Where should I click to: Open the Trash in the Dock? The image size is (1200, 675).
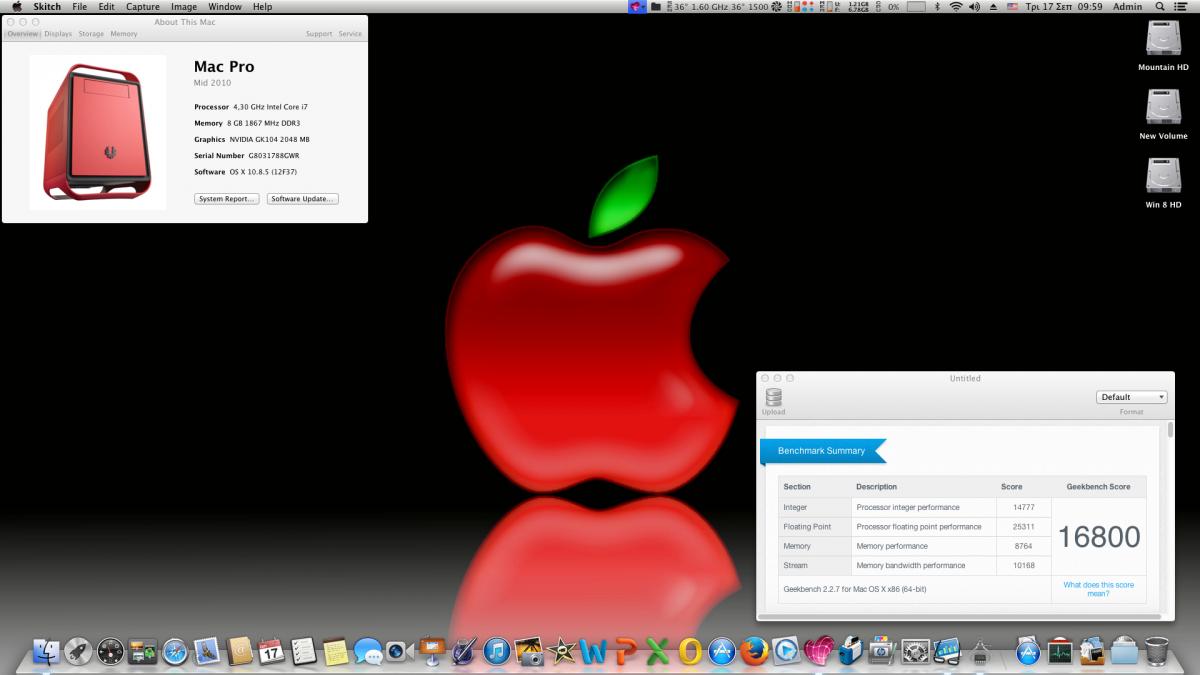(1157, 652)
